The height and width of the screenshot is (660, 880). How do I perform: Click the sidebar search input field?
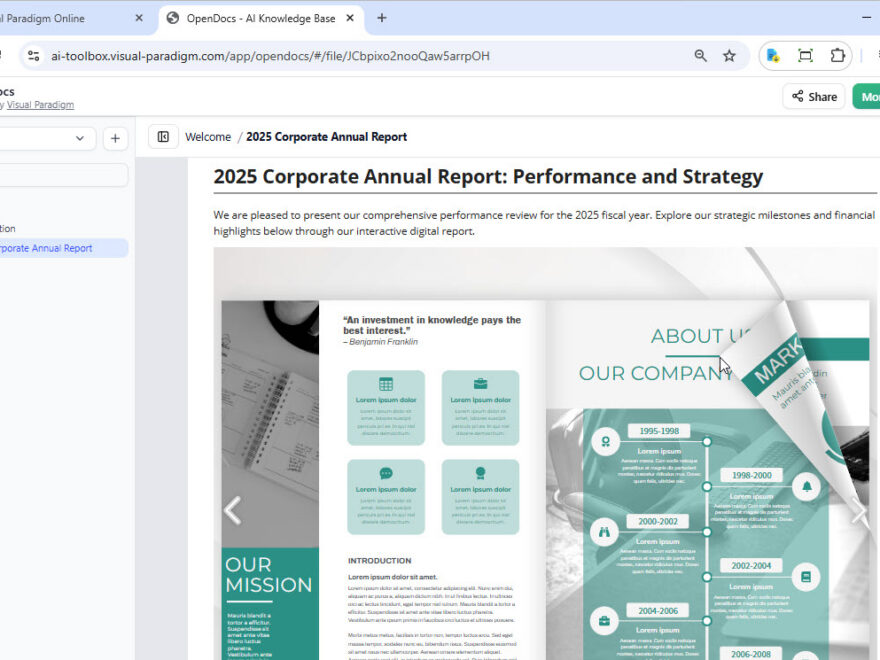(60, 175)
